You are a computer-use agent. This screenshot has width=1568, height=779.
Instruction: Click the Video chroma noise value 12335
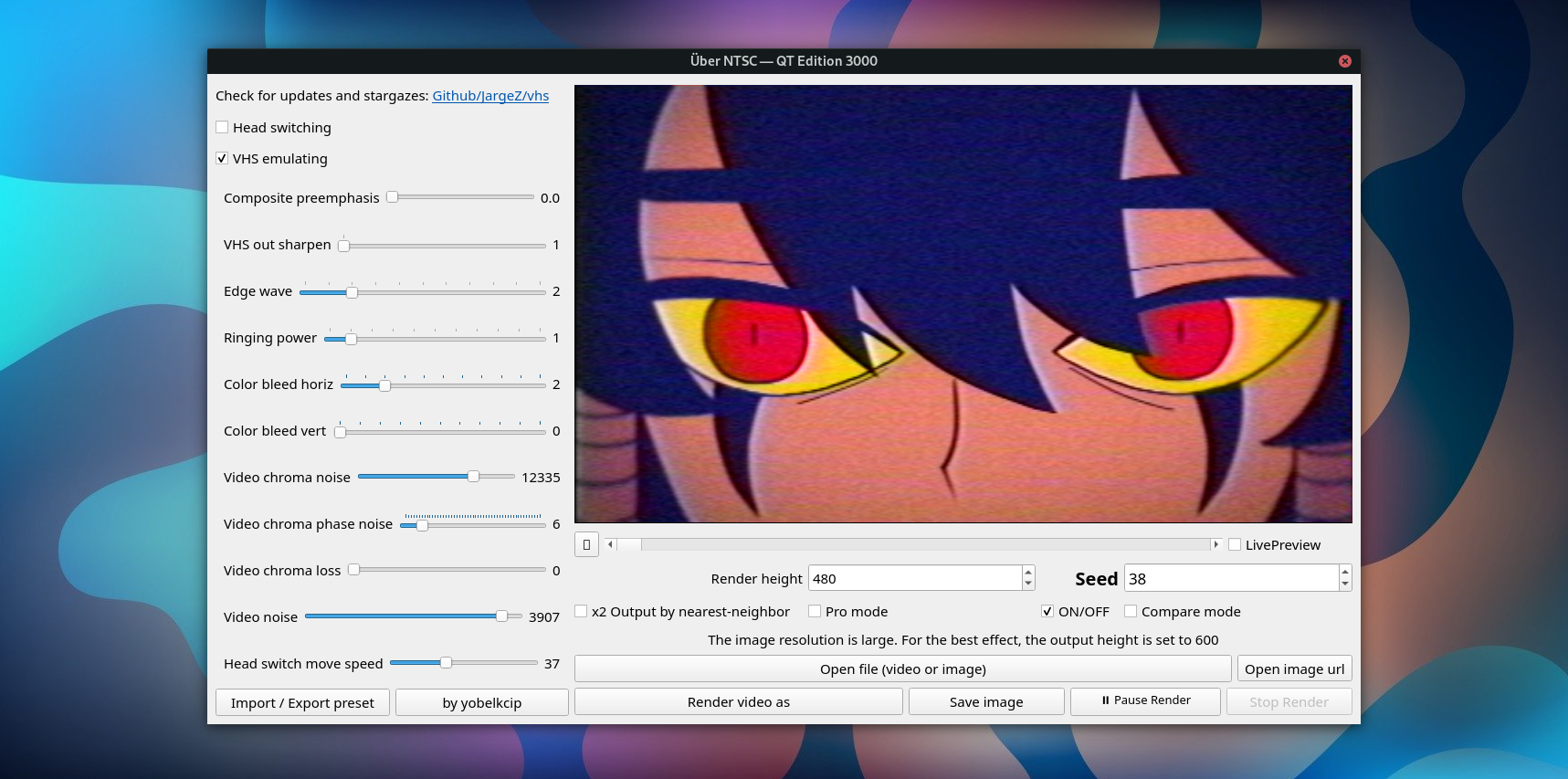[x=541, y=478]
